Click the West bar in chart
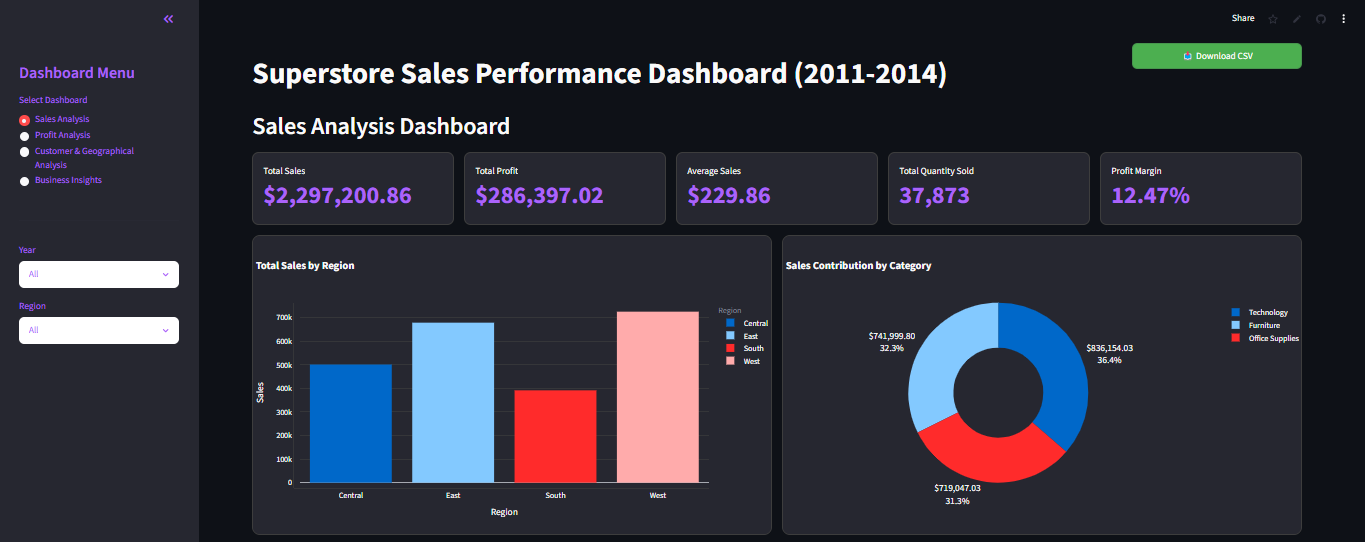Viewport: 1365px width, 542px height. 658,397
